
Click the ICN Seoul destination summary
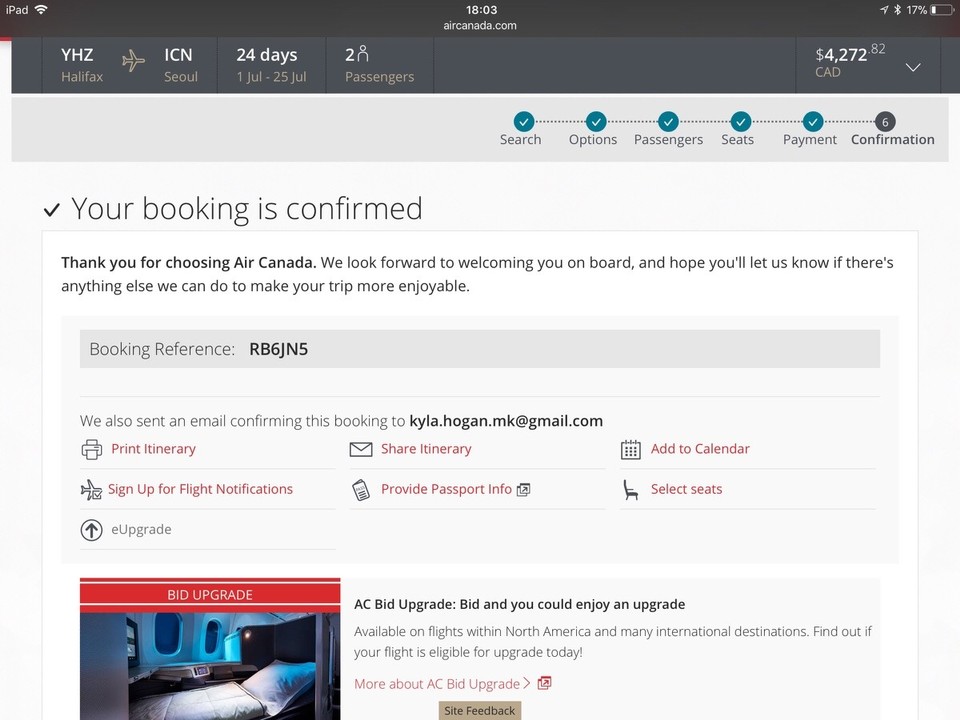point(181,65)
